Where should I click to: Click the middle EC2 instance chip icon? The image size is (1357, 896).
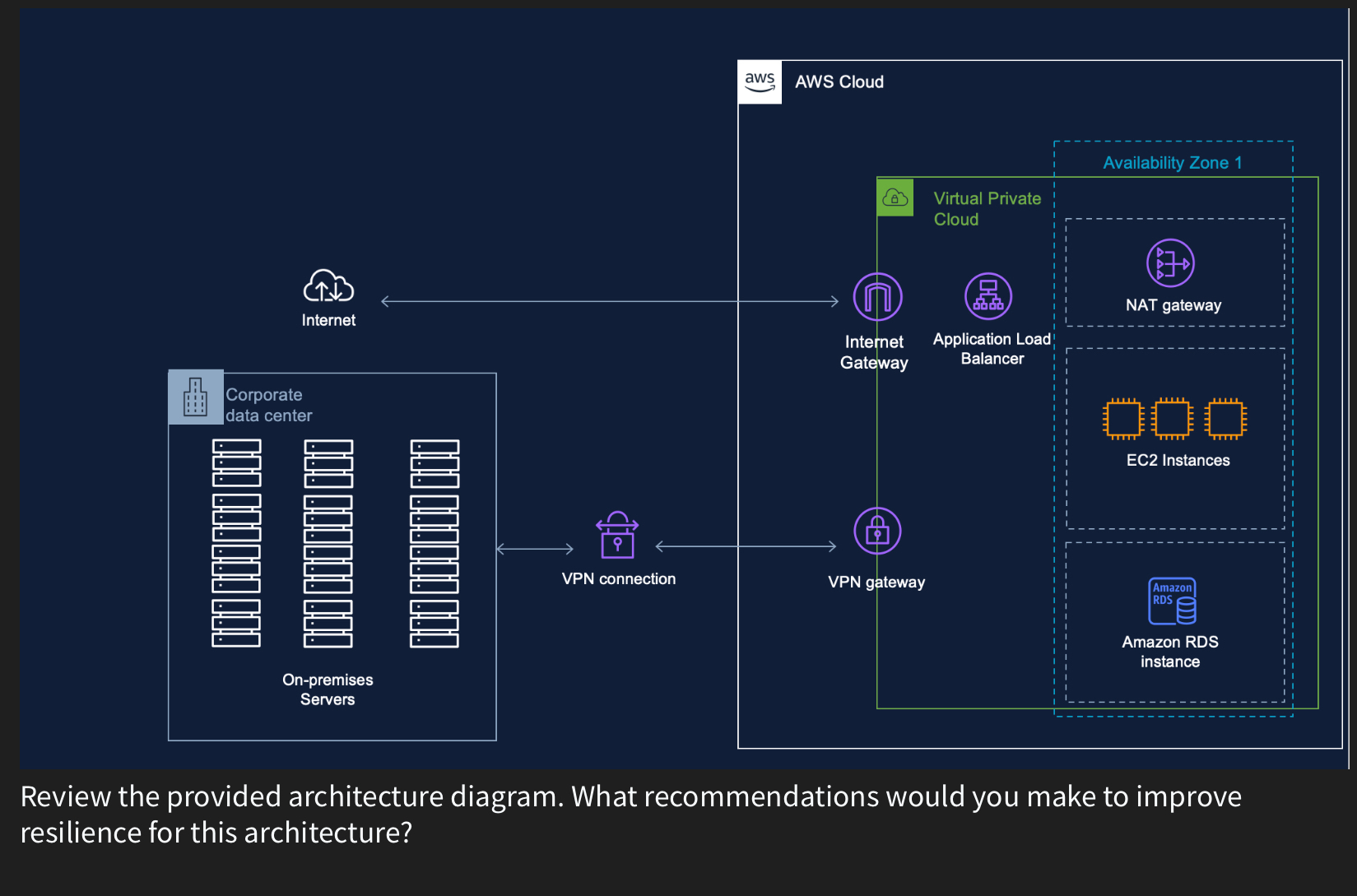coord(1171,418)
